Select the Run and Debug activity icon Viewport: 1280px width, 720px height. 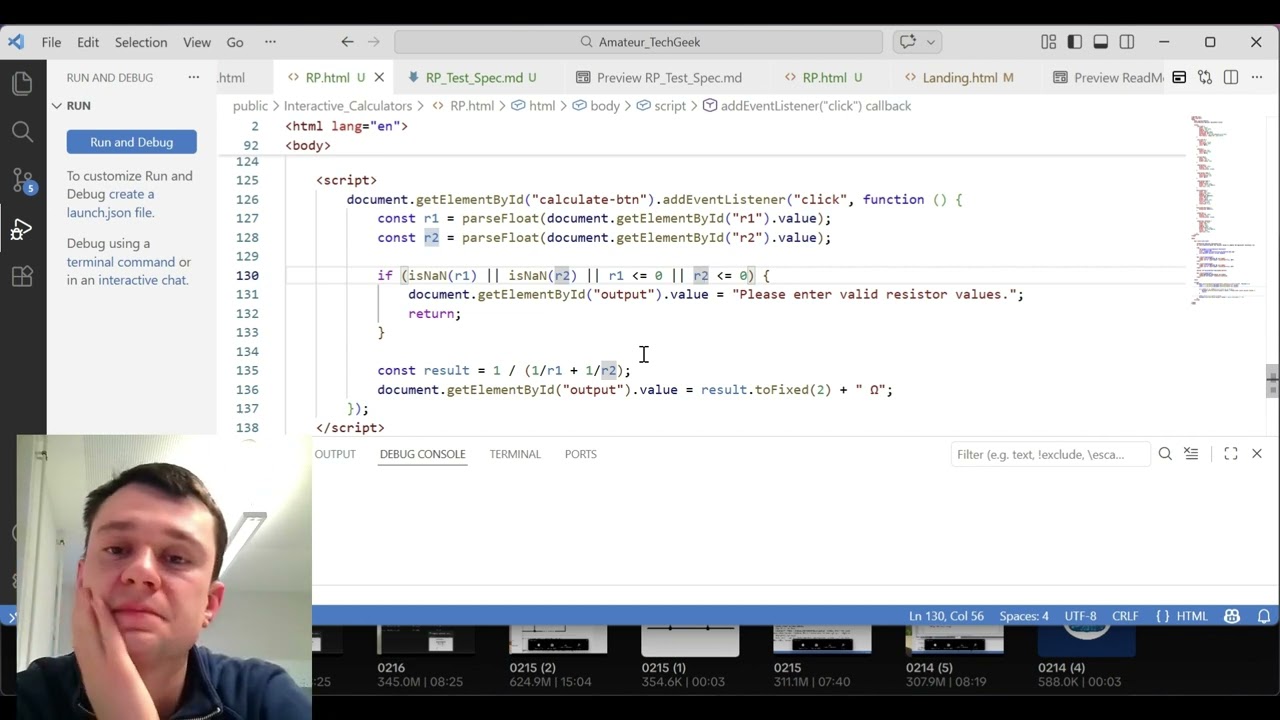click(x=22, y=229)
